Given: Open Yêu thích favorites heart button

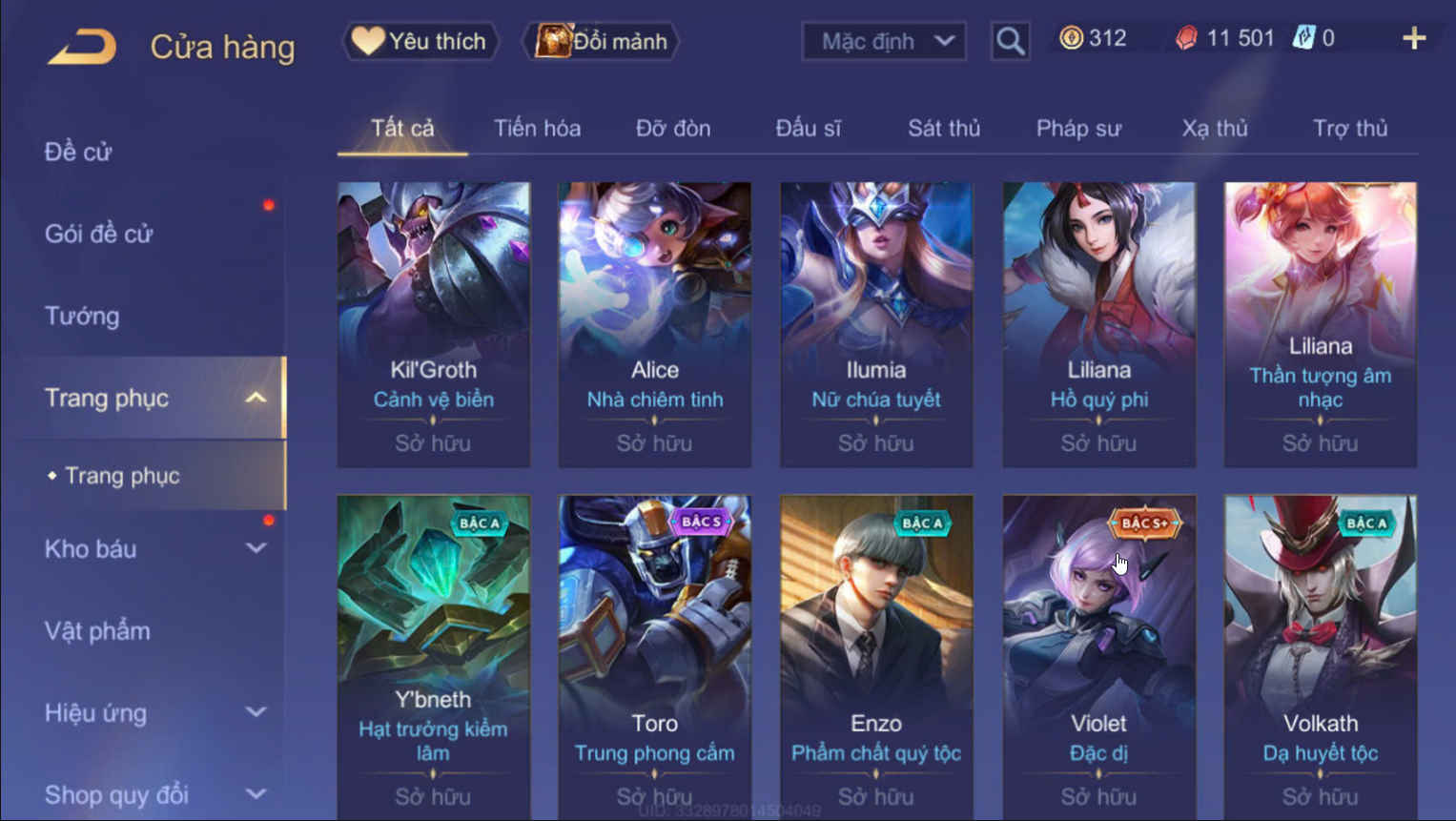Looking at the screenshot, I should tap(420, 41).
